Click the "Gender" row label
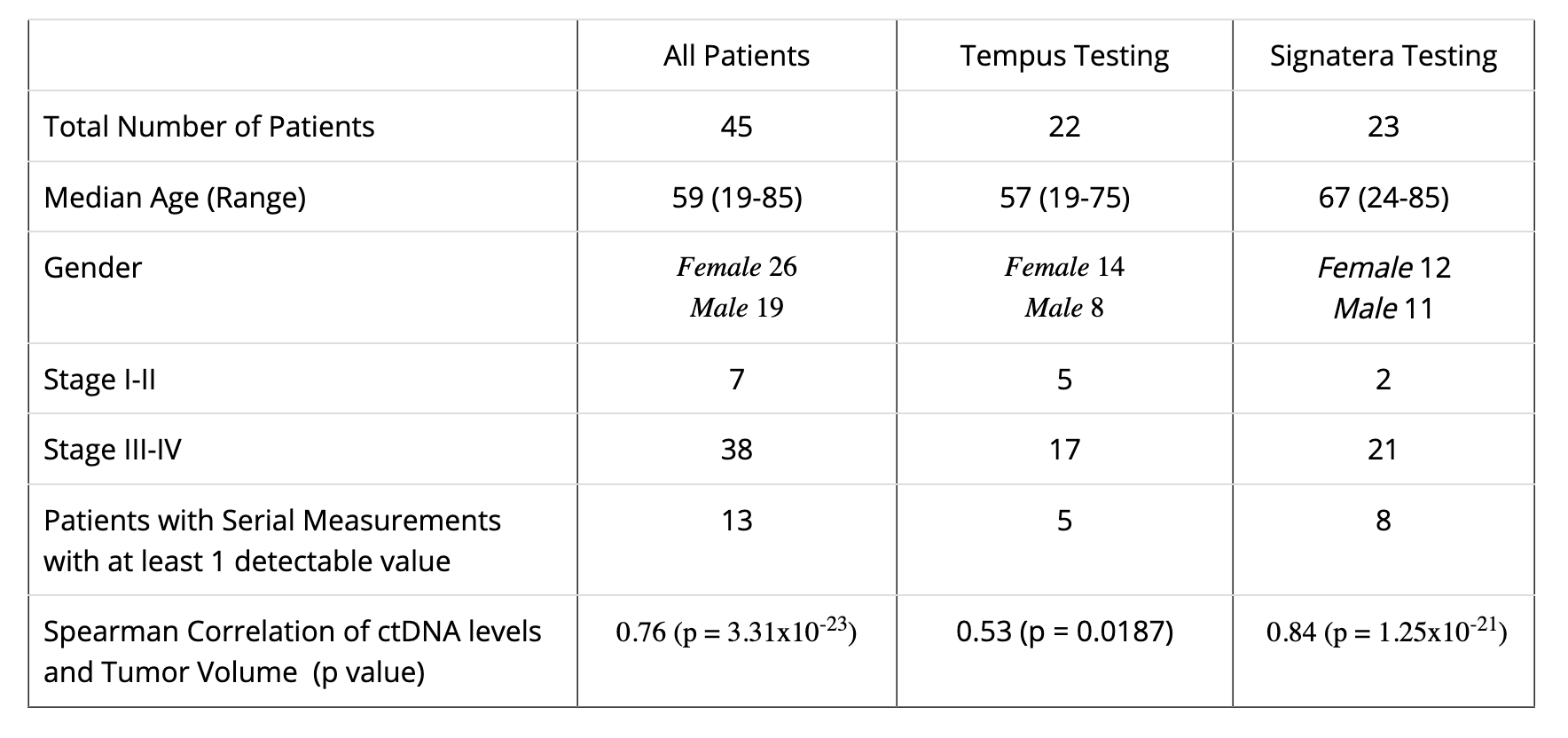This screenshot has width=1568, height=738. 92,267
